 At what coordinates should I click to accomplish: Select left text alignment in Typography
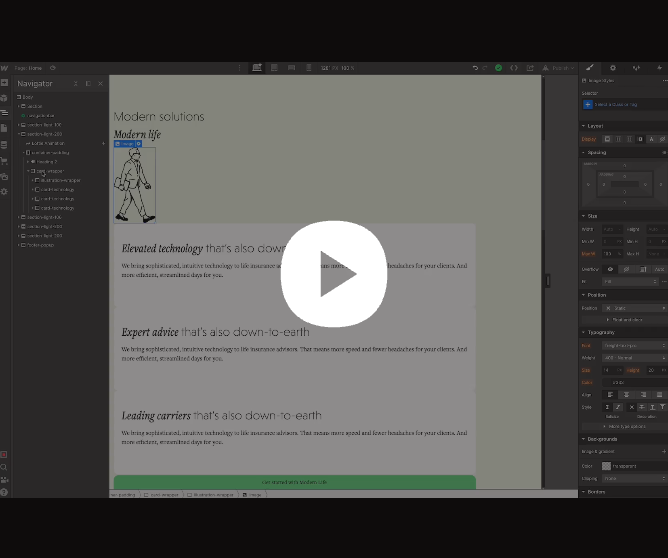click(608, 394)
